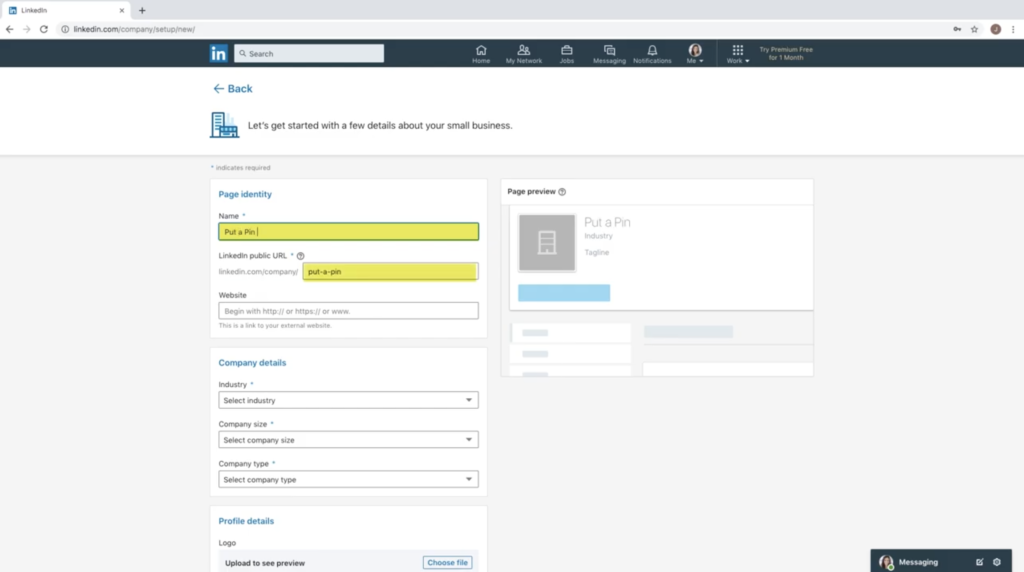Image resolution: width=1024 pixels, height=572 pixels.
Task: Open the Jobs briefcase icon
Action: click(x=567, y=54)
